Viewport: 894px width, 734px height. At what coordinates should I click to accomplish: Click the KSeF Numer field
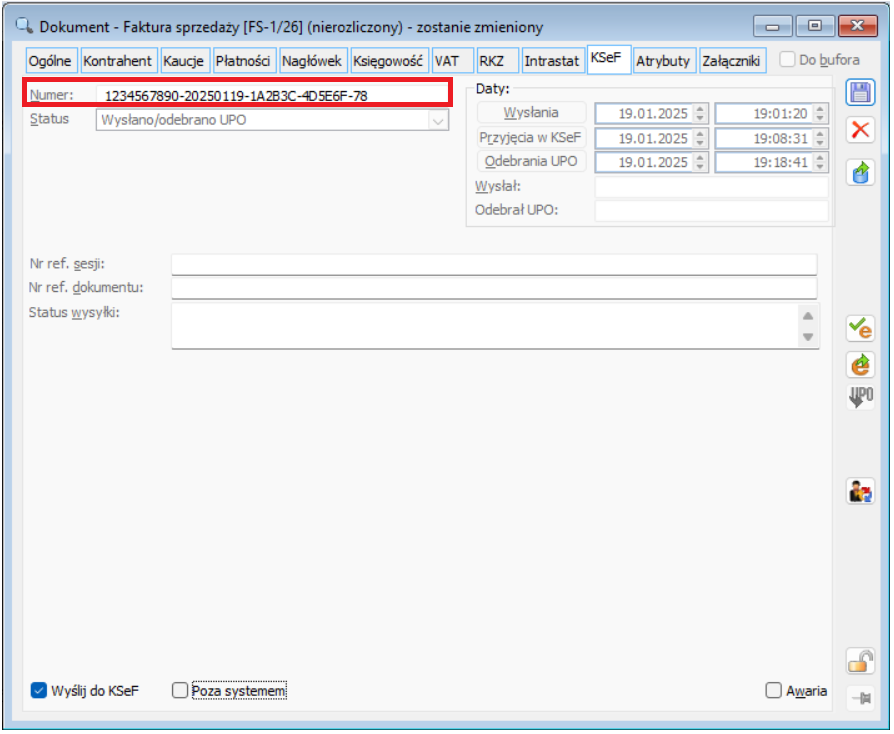click(273, 96)
